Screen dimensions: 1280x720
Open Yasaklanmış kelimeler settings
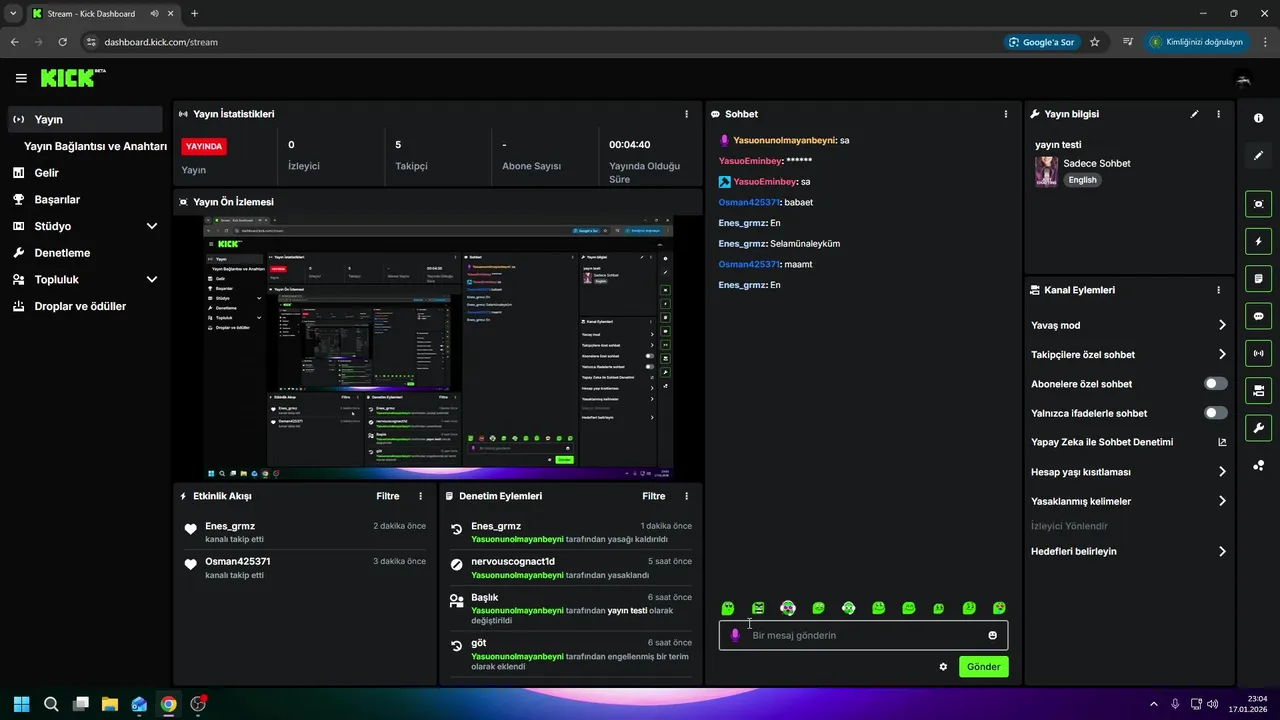click(x=1129, y=501)
